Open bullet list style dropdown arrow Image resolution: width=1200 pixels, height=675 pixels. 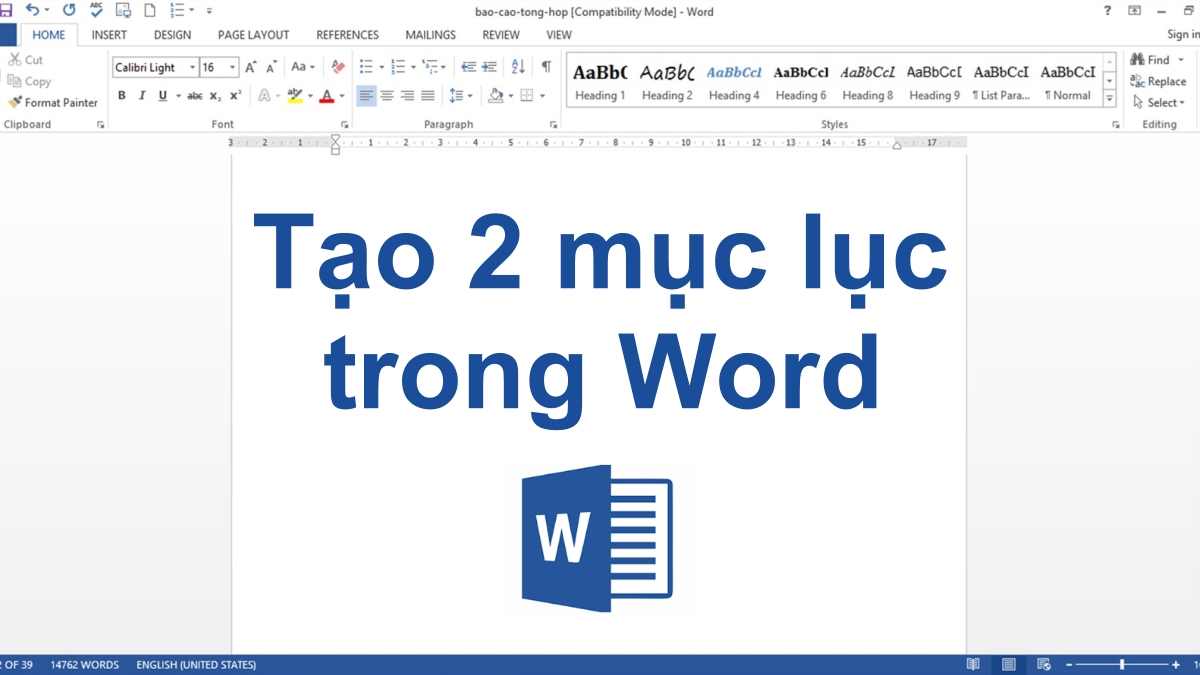tap(383, 67)
